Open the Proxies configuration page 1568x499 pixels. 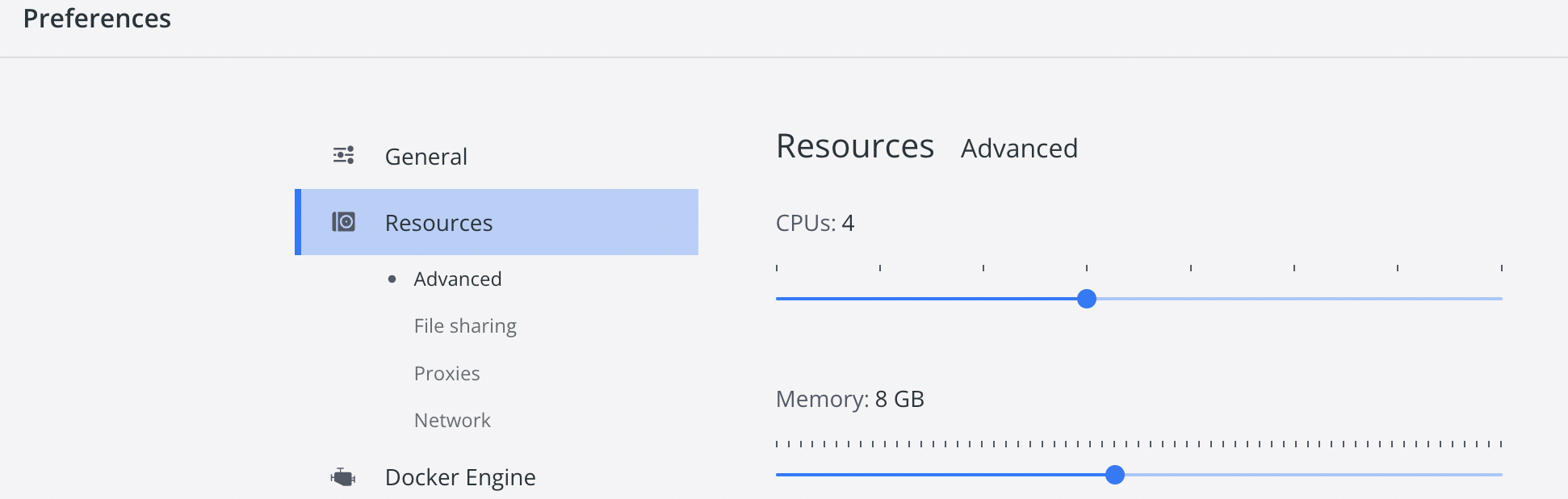click(447, 373)
